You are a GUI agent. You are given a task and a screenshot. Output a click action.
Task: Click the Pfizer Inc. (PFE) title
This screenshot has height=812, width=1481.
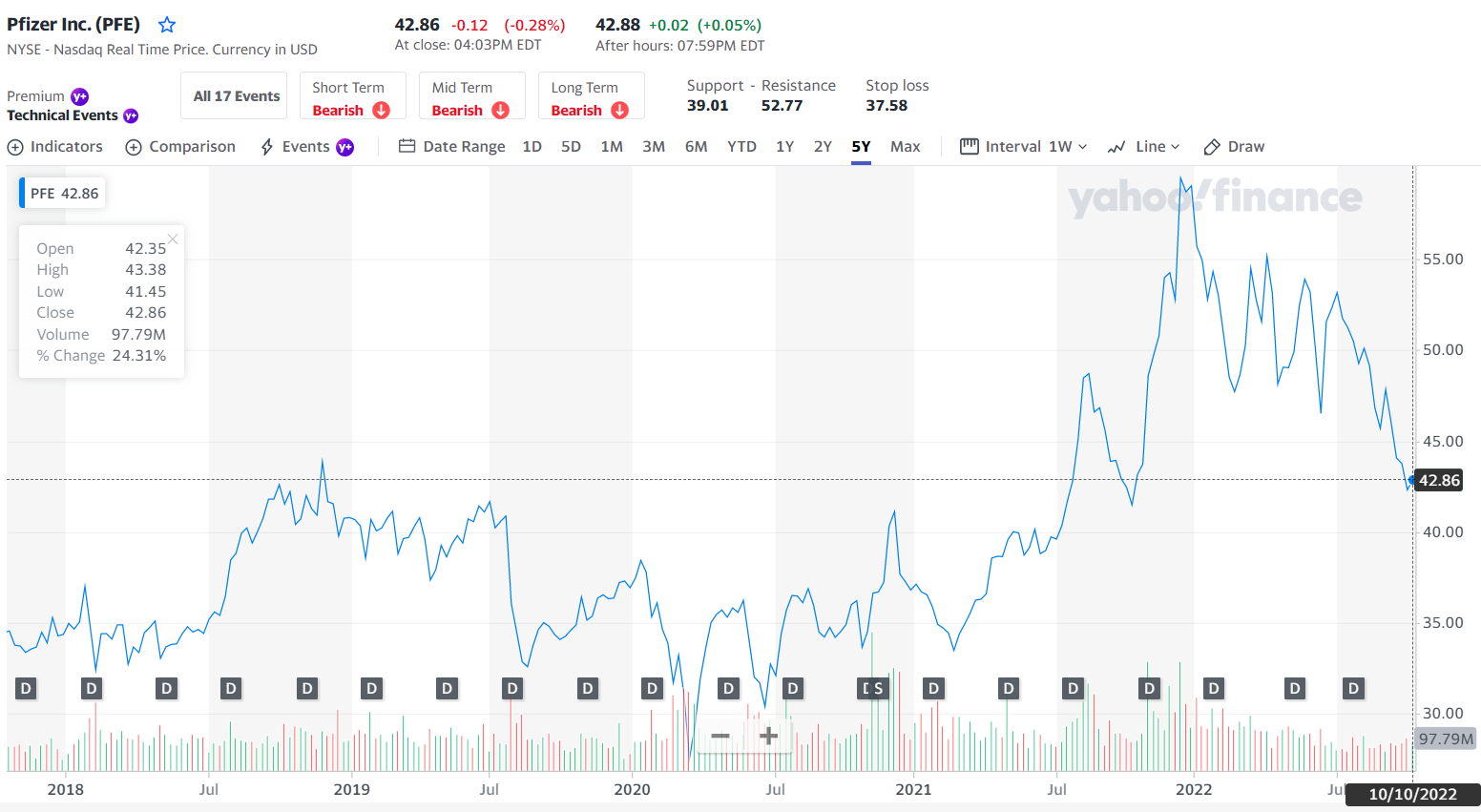click(x=73, y=25)
